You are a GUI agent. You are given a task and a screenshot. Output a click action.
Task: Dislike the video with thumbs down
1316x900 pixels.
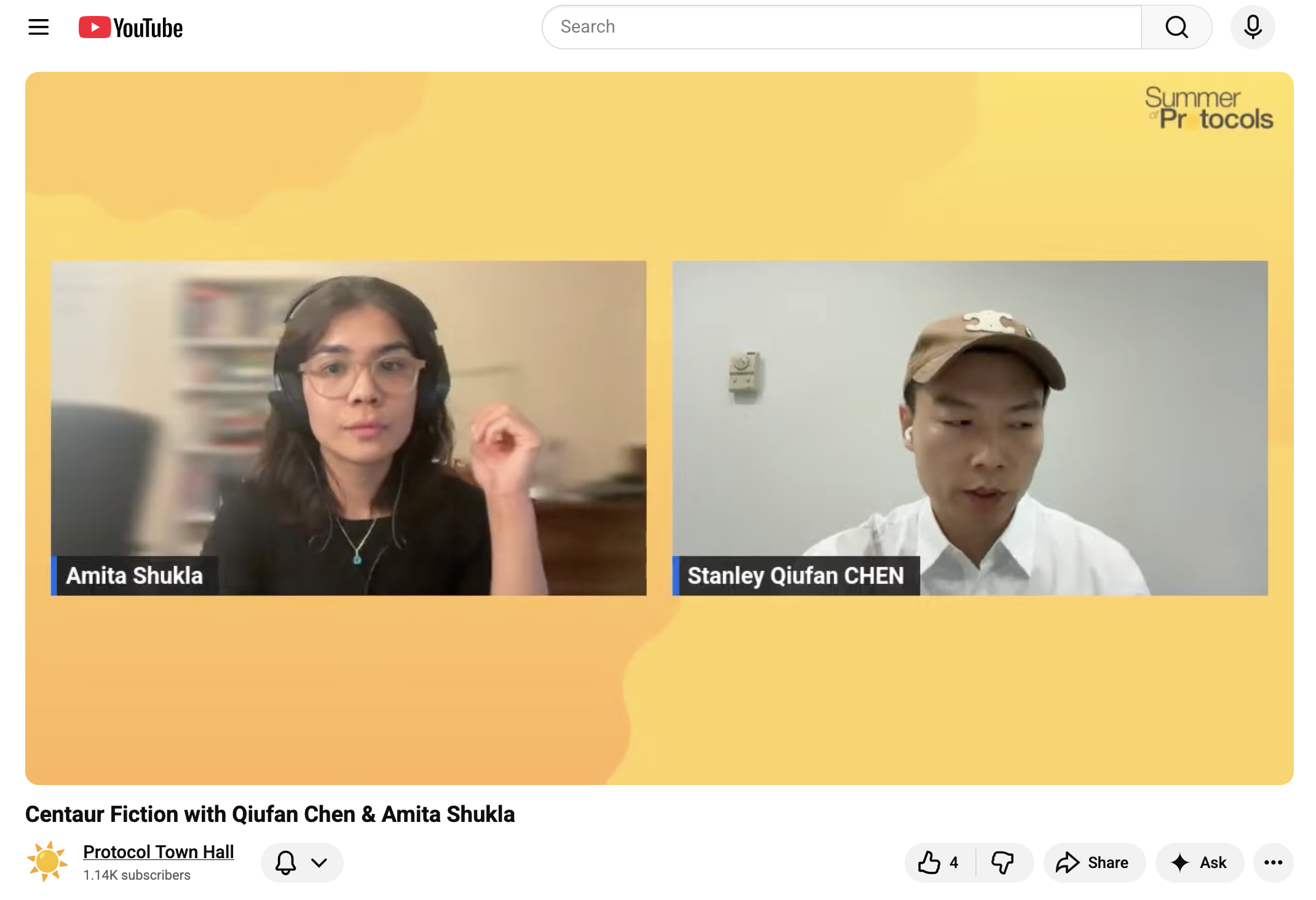tap(1002, 862)
